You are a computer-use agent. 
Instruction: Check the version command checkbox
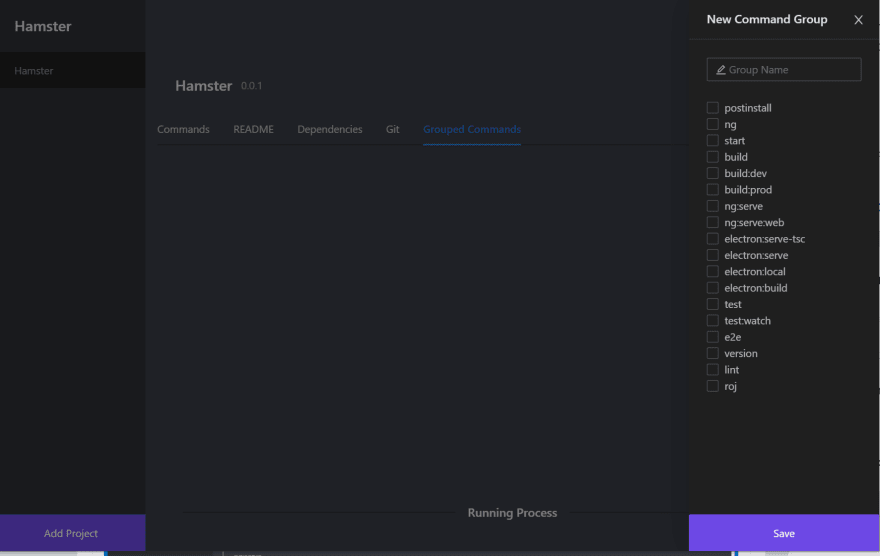tap(712, 353)
